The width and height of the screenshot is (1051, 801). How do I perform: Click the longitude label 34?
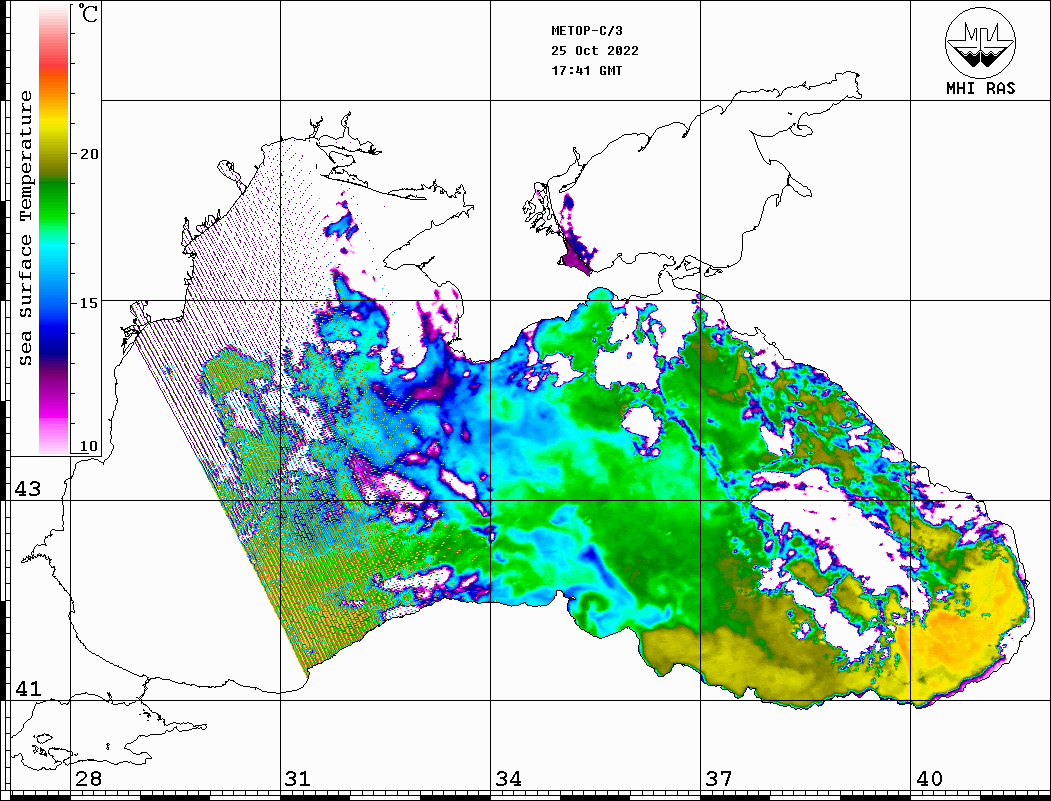508,779
